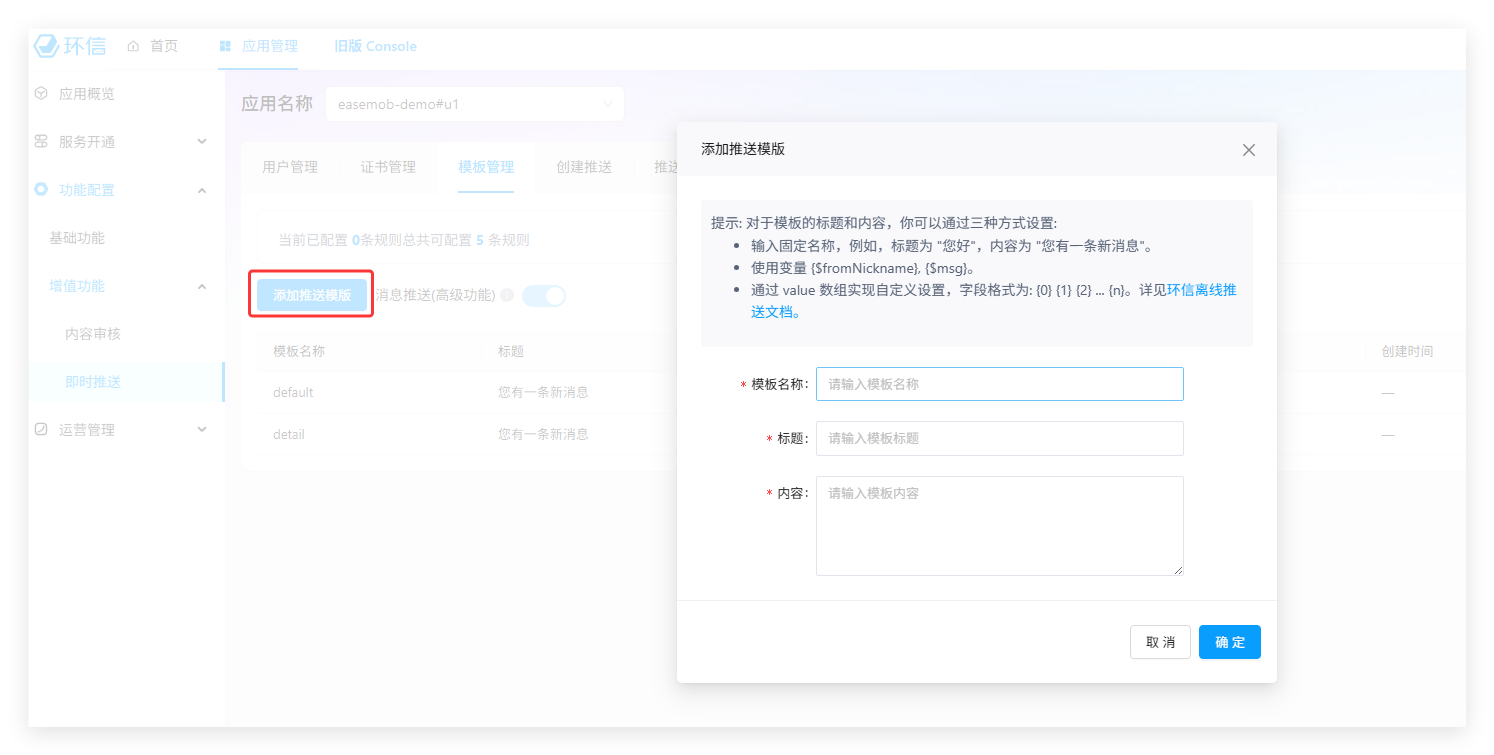Click the 内容 textarea field
Image resolution: width=1494 pixels, height=755 pixels.
(x=999, y=526)
